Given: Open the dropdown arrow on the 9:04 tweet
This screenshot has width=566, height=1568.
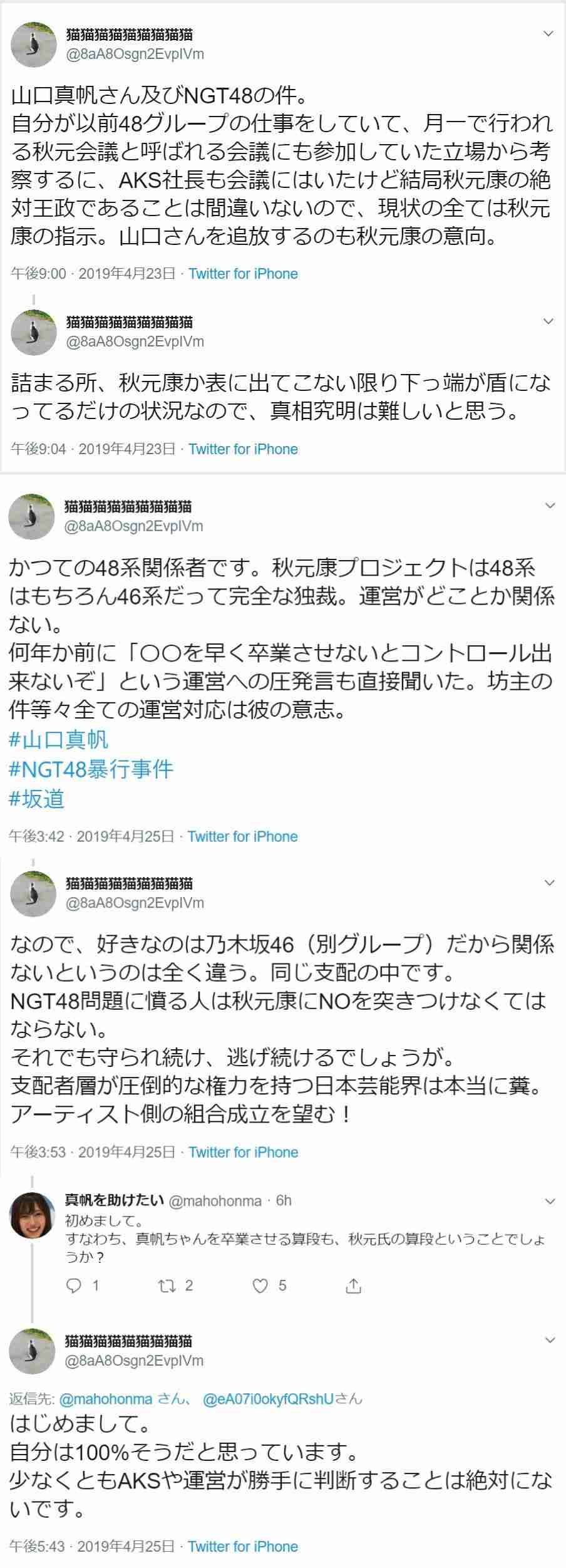Looking at the screenshot, I should [x=548, y=321].
